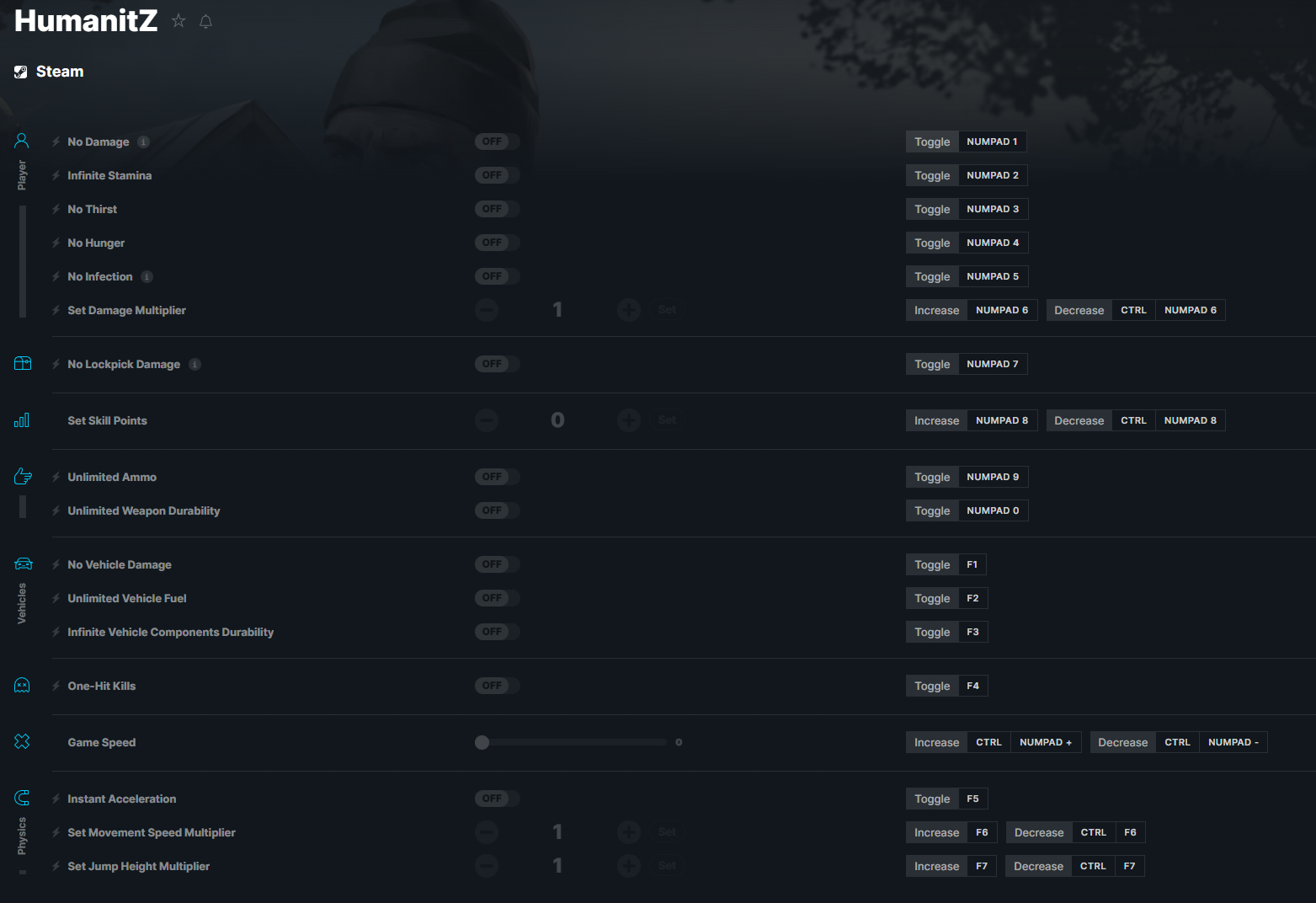Select the Physics magnet category icon
Screen dimensions: 1316x903
(22, 798)
